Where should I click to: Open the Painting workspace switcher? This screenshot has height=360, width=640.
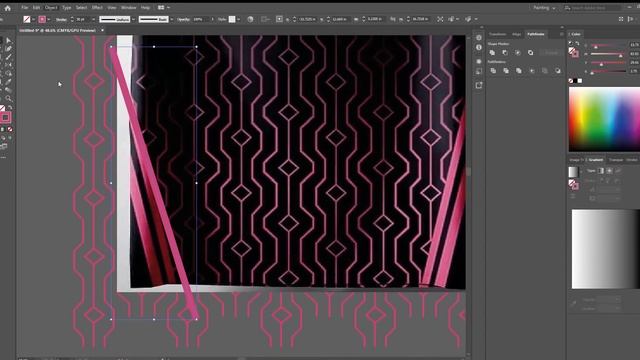[x=544, y=8]
